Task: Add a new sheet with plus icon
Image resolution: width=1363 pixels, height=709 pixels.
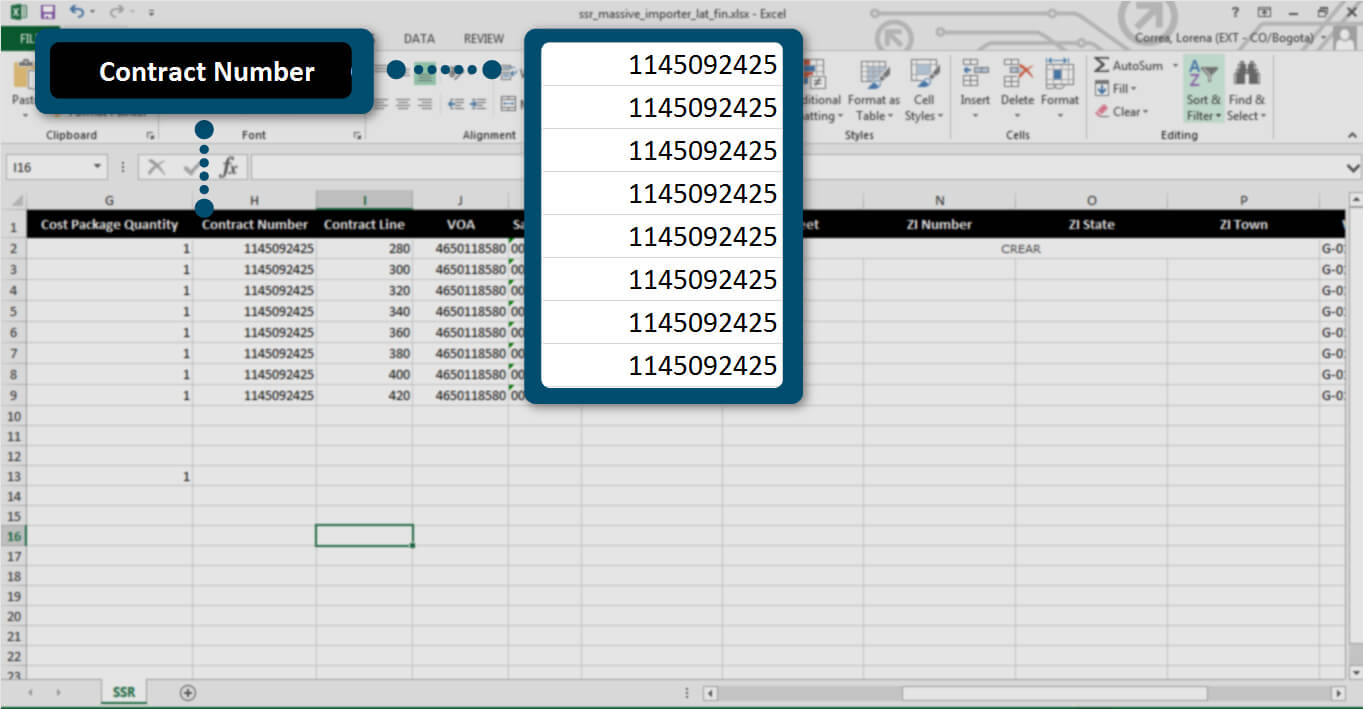Action: pyautogui.click(x=187, y=692)
